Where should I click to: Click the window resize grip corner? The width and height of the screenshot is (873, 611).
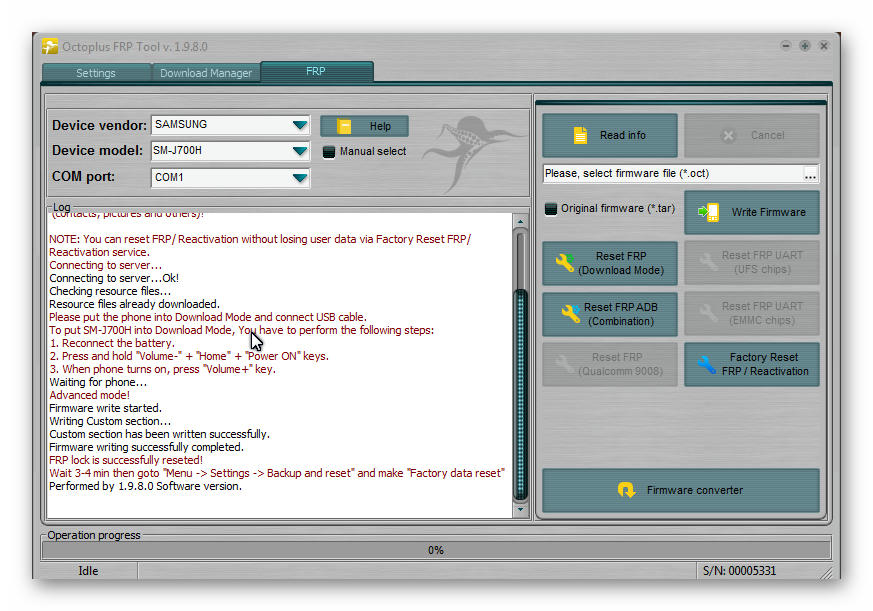pos(827,573)
